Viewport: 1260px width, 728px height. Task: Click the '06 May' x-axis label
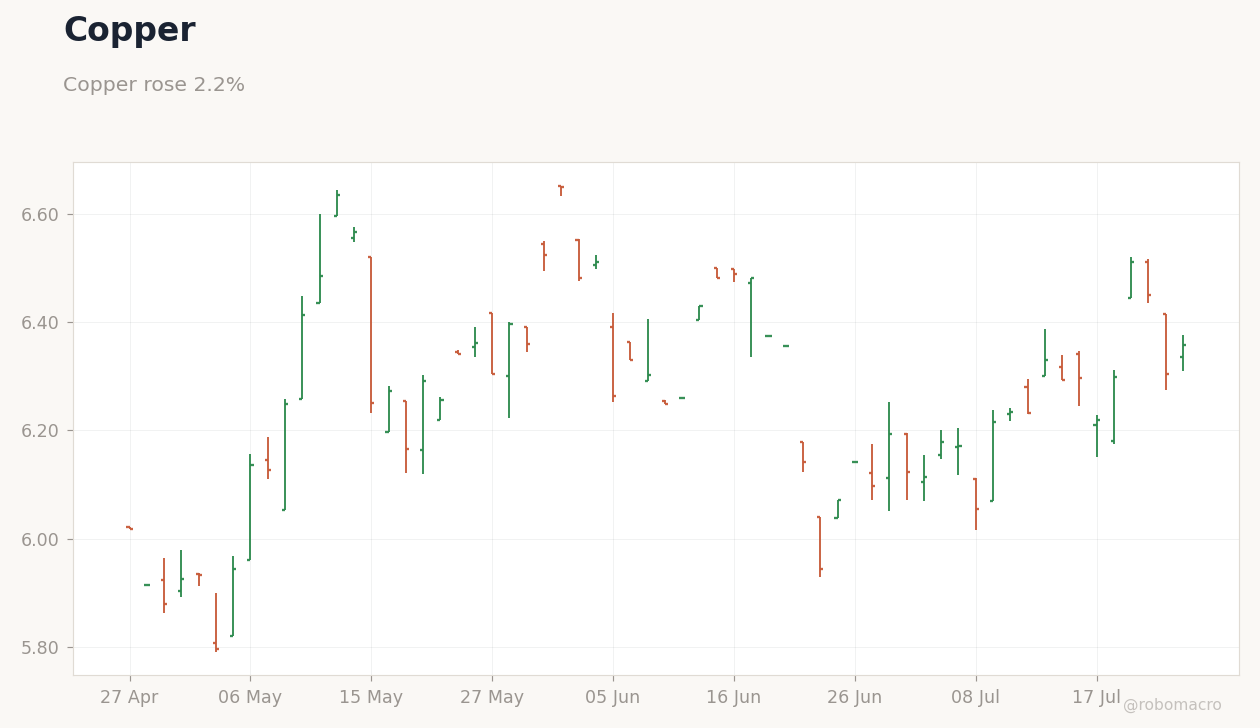click(x=250, y=697)
